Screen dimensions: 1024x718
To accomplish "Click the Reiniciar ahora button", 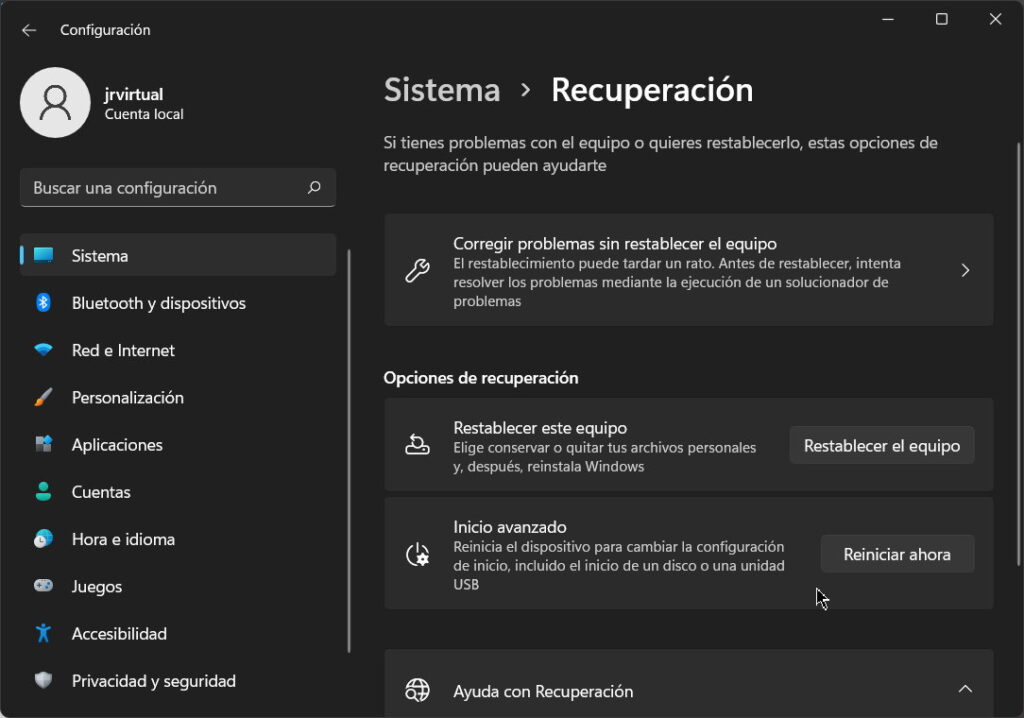I will click(x=897, y=553).
